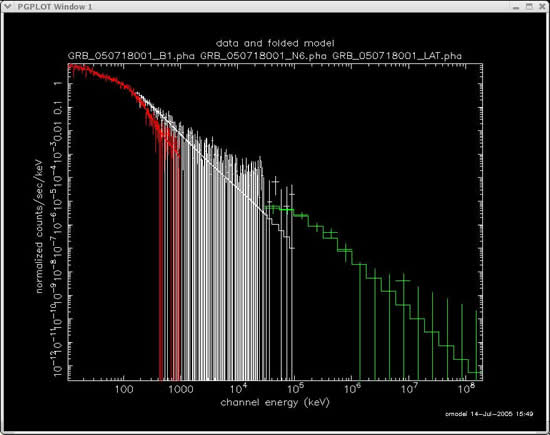The image size is (550, 435).
Task: Select the GRB_050718001_LAT.pha file label
Action: pyautogui.click(x=397, y=56)
